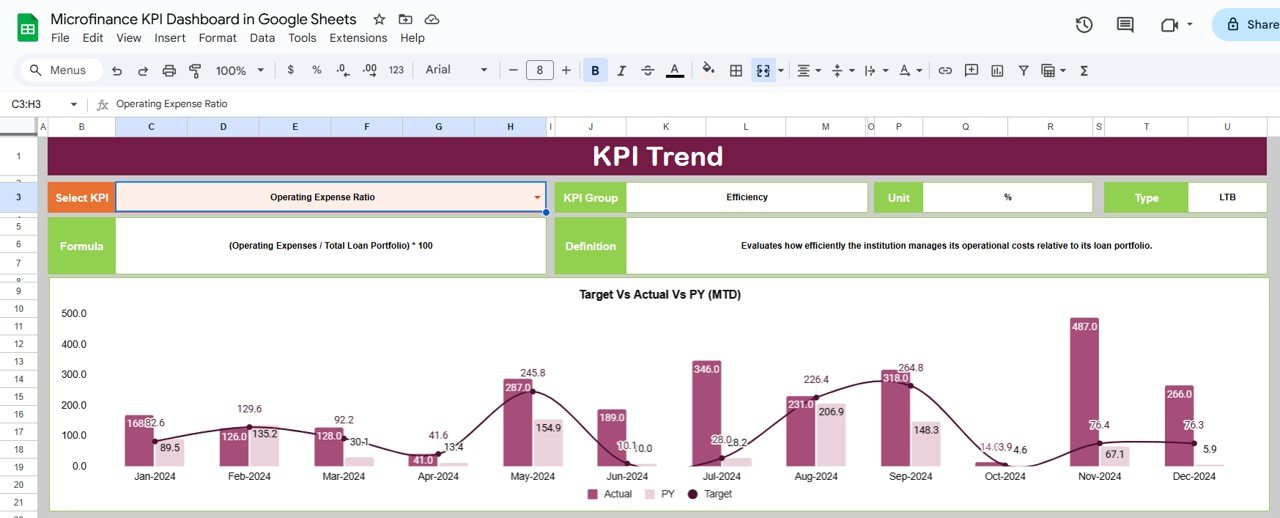Check the cloud document status icon

pos(432,19)
